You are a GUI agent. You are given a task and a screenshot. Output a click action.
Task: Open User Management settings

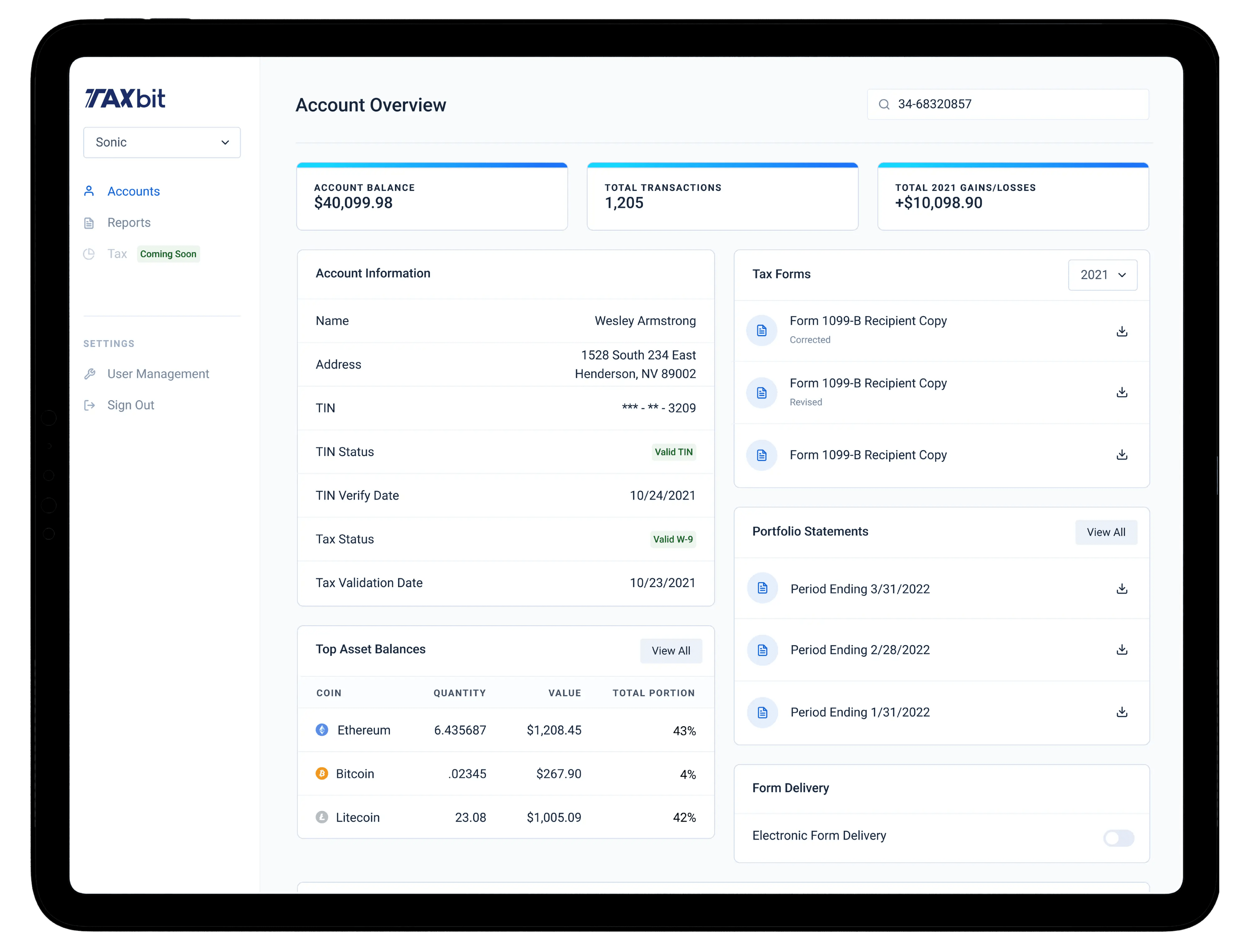click(157, 374)
